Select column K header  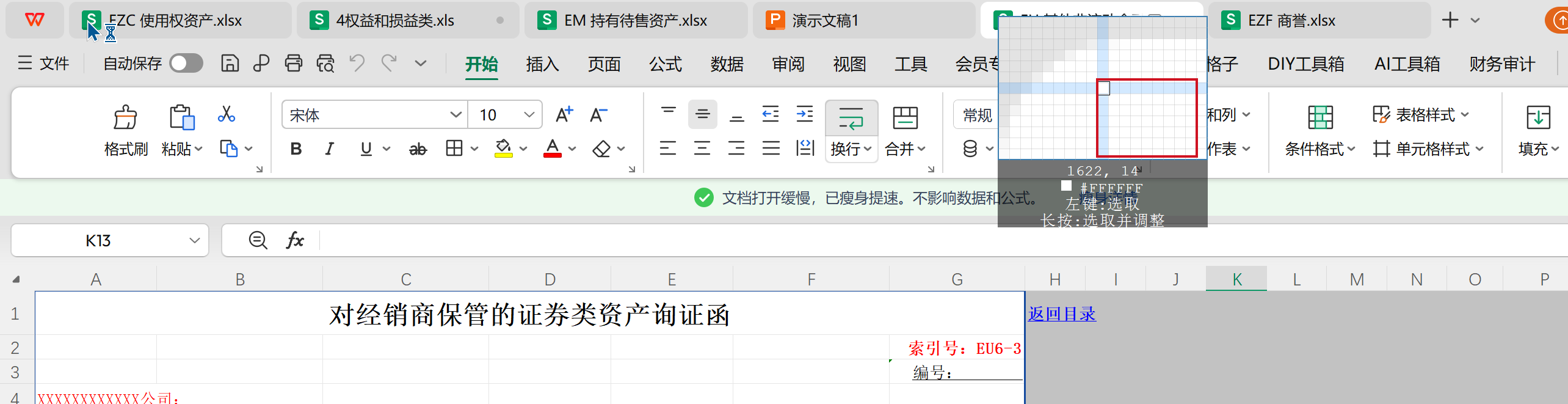point(1236,279)
